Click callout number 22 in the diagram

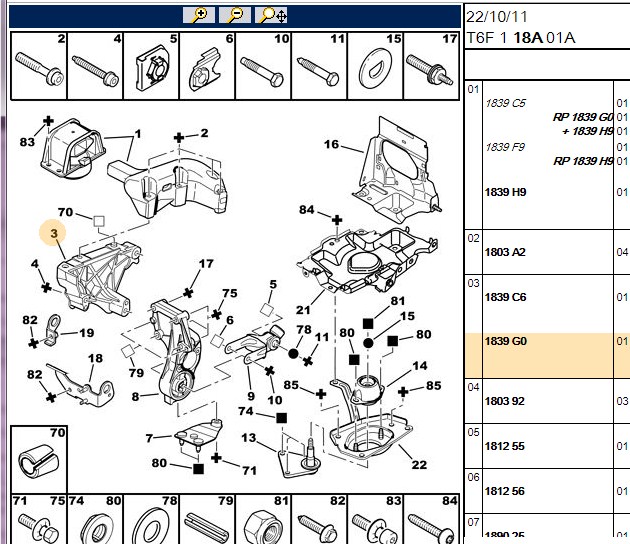click(x=419, y=465)
